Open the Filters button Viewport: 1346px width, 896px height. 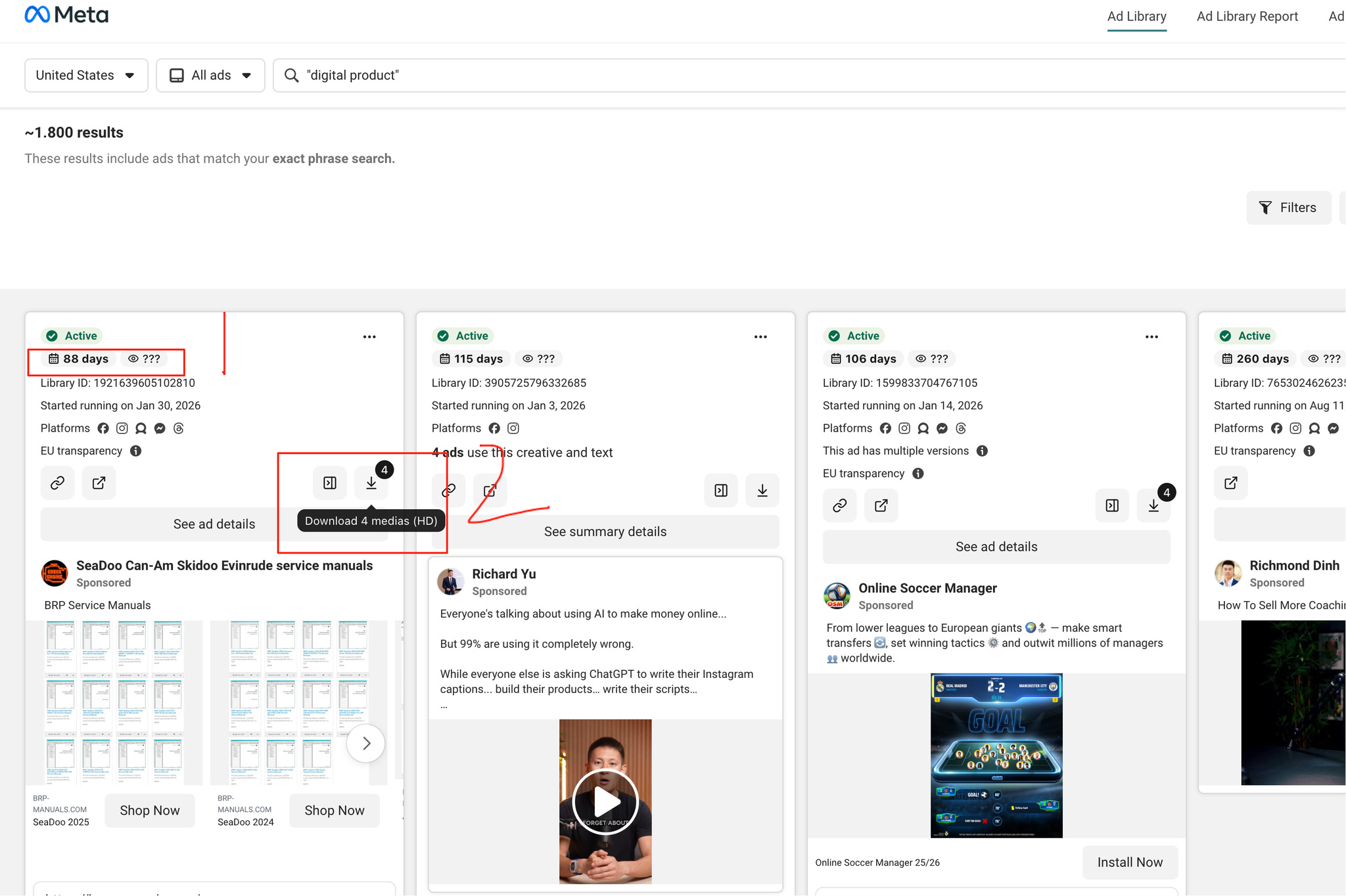1288,208
